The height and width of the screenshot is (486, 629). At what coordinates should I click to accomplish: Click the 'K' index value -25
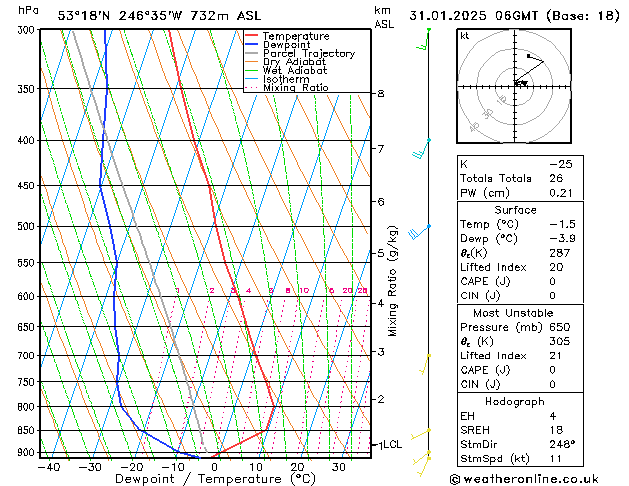pos(560,164)
